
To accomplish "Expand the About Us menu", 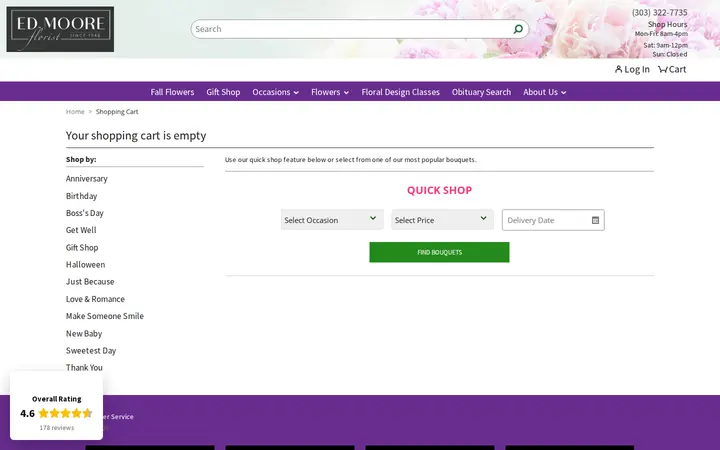I will click(x=545, y=92).
